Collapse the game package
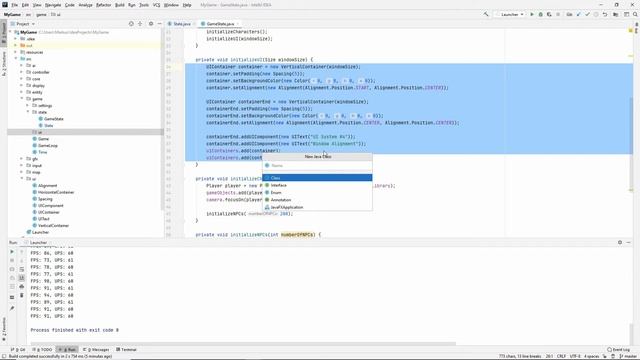The image size is (640, 360). [x=22, y=99]
